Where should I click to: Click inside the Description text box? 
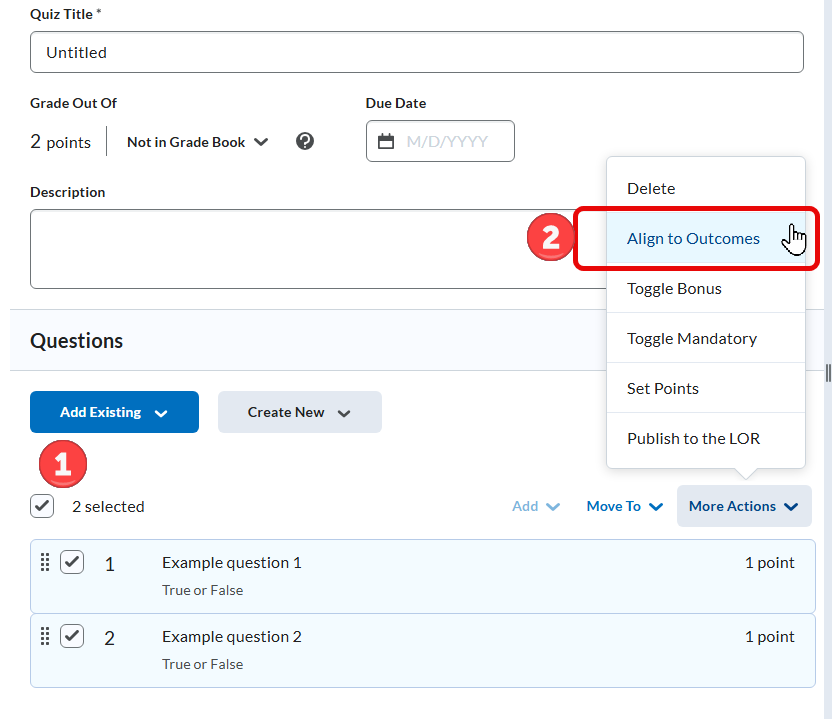tap(300, 249)
